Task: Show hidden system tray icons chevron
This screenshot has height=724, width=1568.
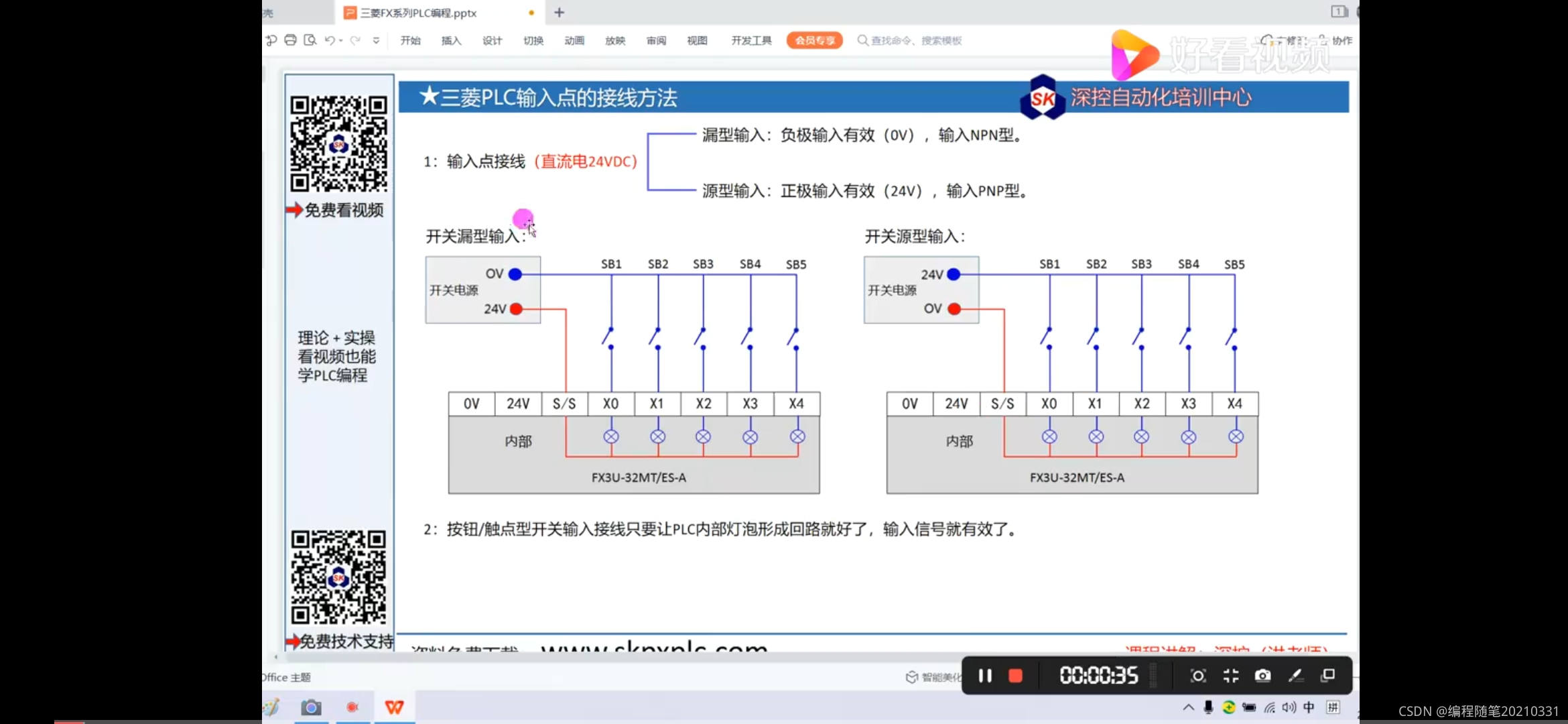Action: (x=1188, y=707)
